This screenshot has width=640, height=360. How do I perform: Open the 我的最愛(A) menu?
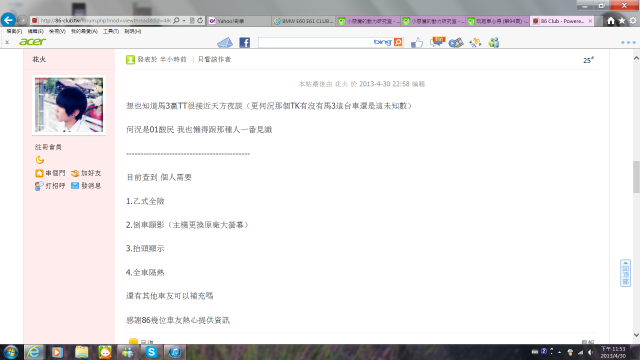84,31
